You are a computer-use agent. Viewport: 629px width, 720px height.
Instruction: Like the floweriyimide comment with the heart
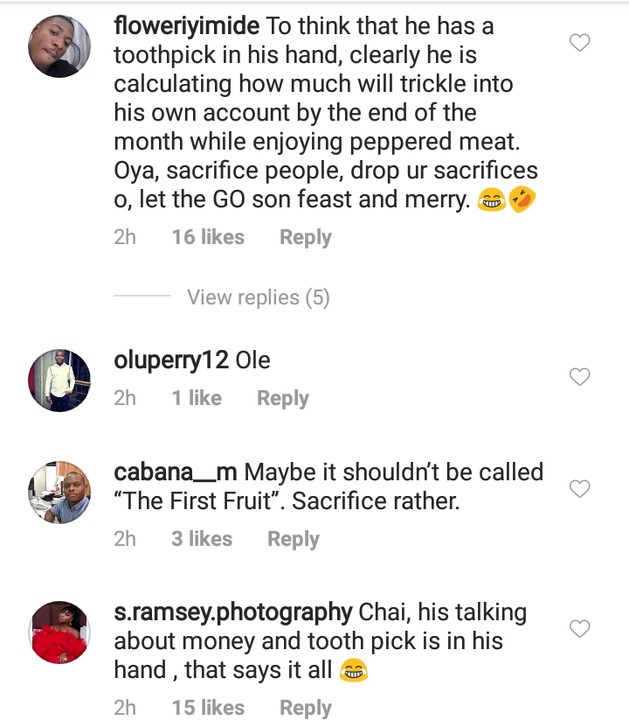(x=580, y=42)
